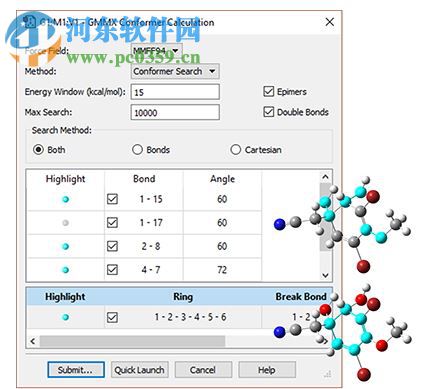Click the Bond column header
Screen dimensions: 447x389
[144, 179]
